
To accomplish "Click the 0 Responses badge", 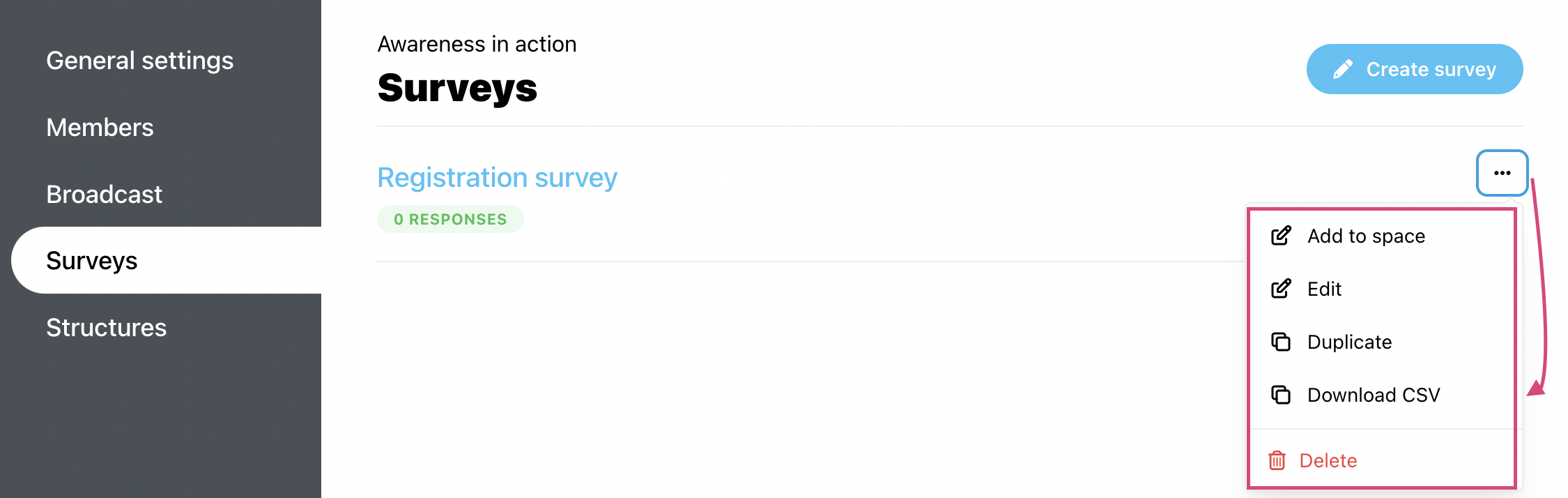I will (x=450, y=219).
